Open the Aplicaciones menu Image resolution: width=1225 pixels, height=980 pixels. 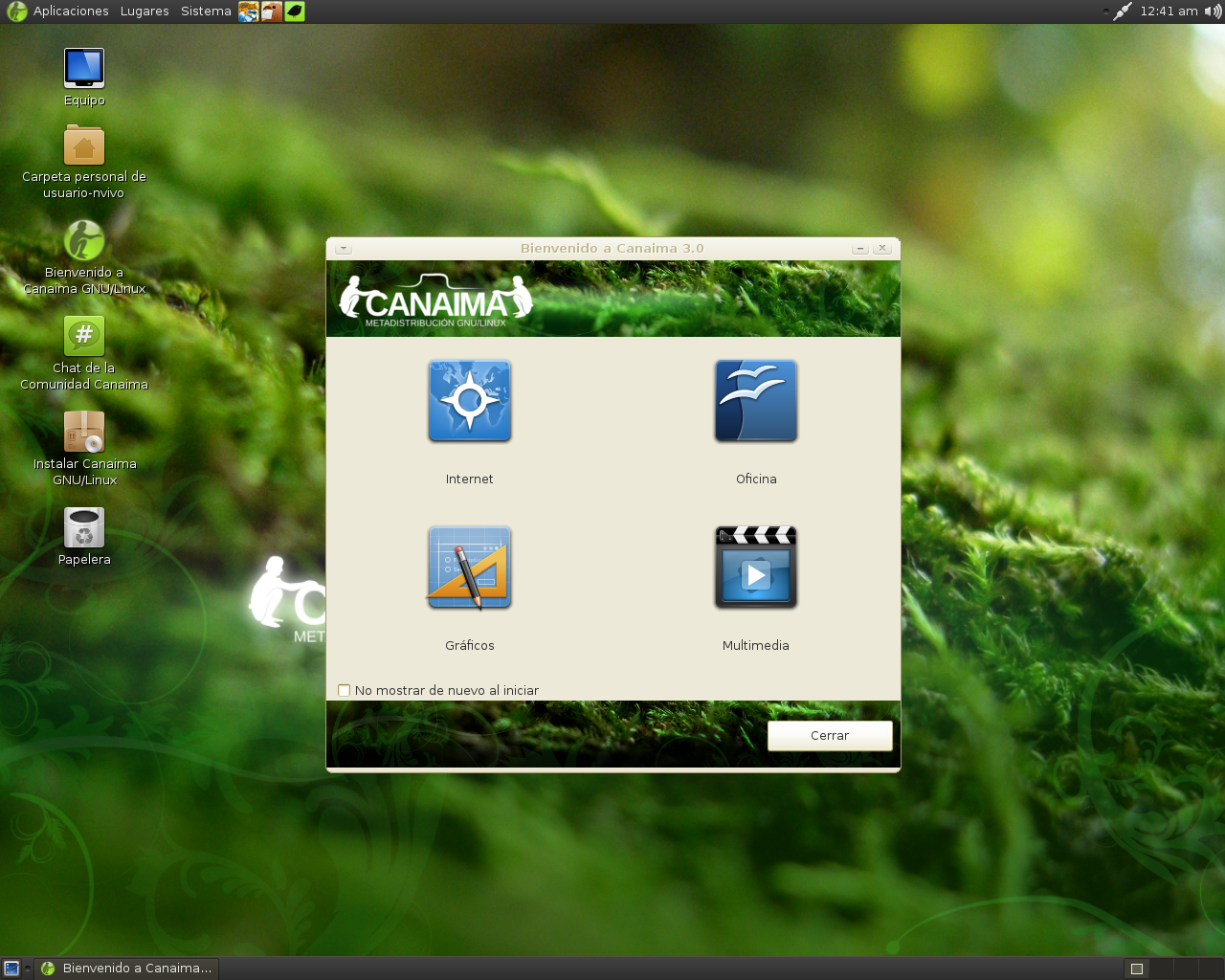coord(71,11)
